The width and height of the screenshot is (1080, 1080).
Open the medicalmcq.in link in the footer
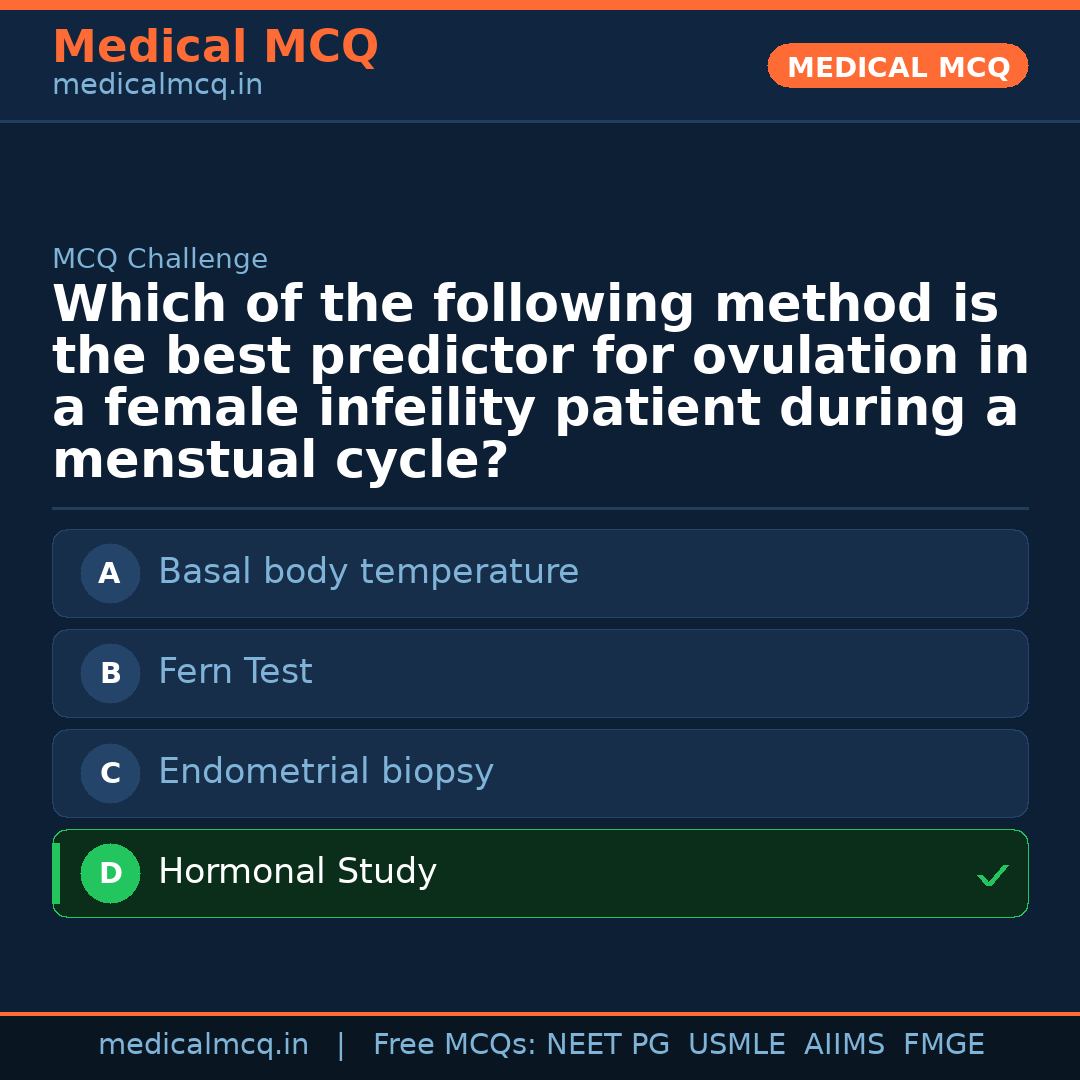(x=204, y=1044)
